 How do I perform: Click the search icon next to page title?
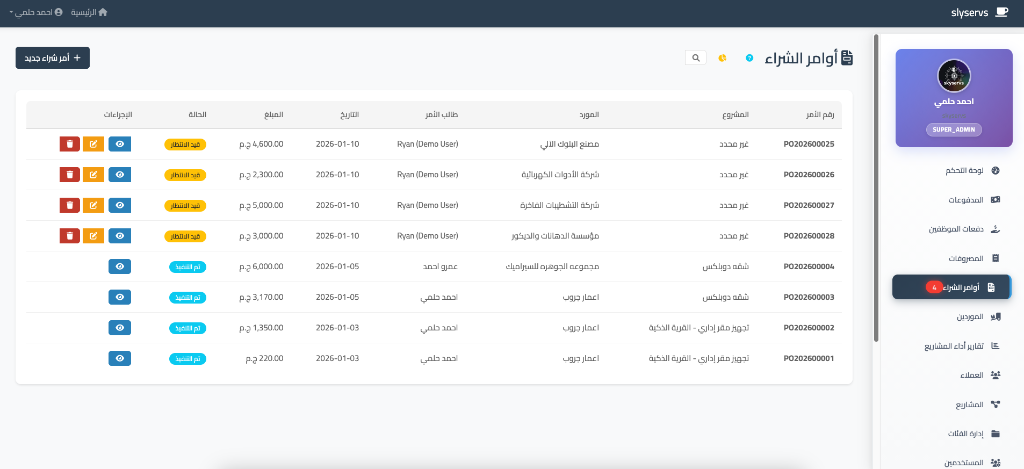pos(696,58)
